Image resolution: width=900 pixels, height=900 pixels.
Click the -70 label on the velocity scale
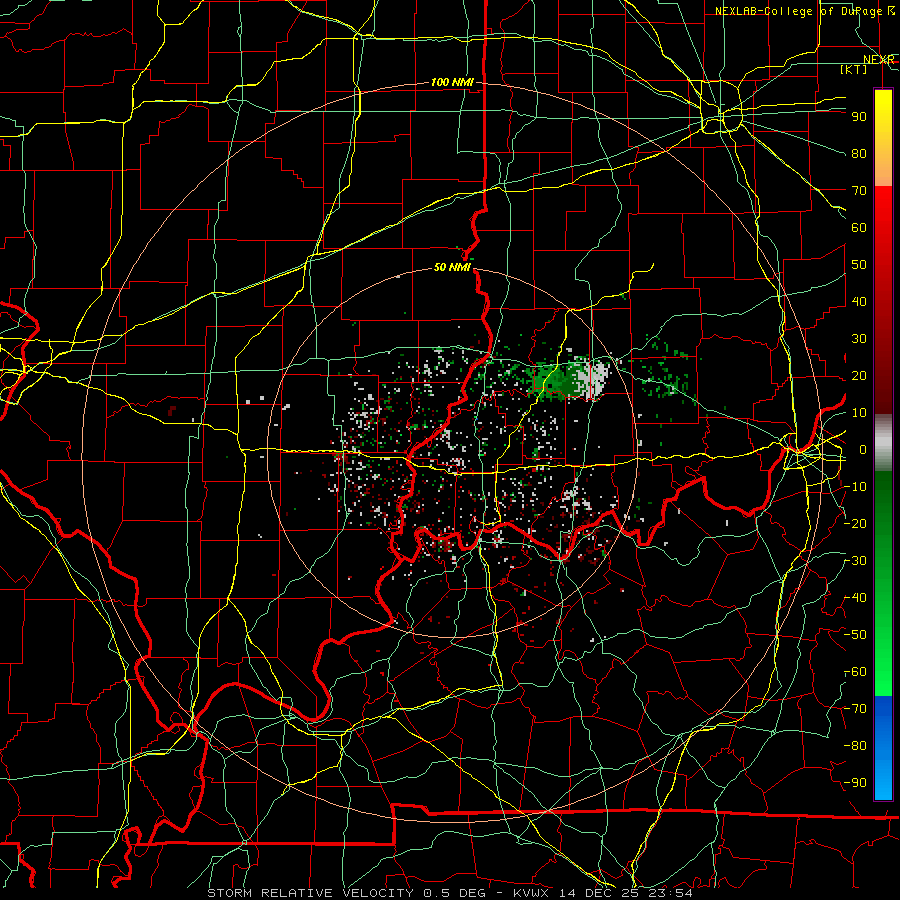pos(856,709)
